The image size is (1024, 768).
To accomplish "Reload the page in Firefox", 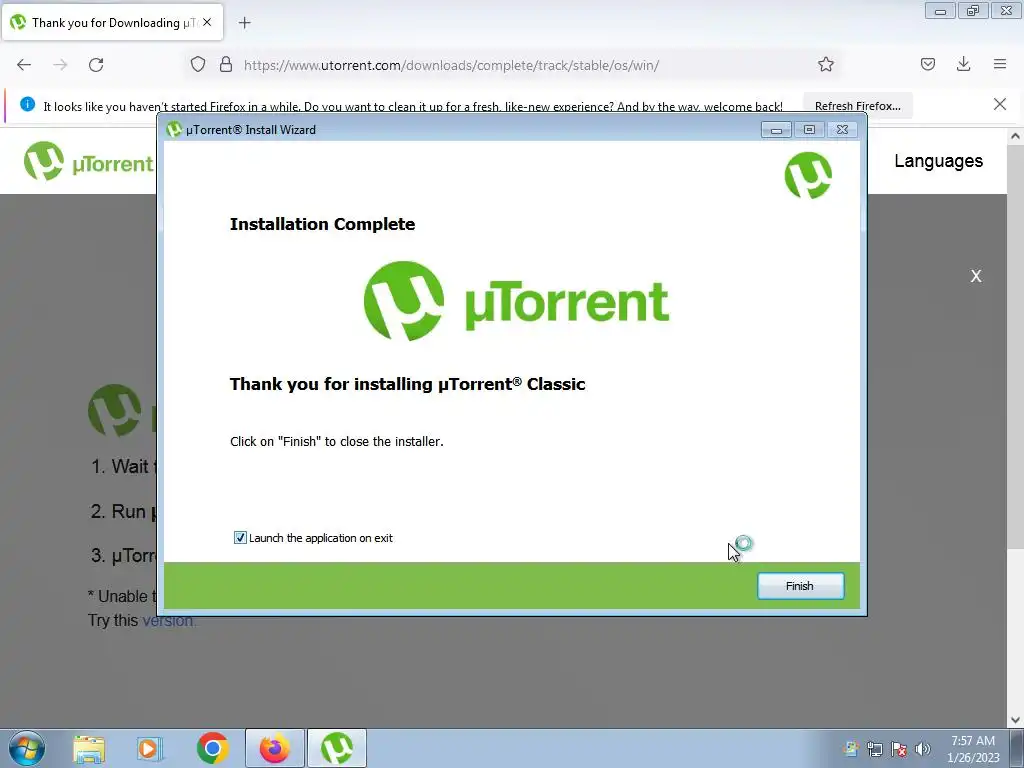I will 96,65.
